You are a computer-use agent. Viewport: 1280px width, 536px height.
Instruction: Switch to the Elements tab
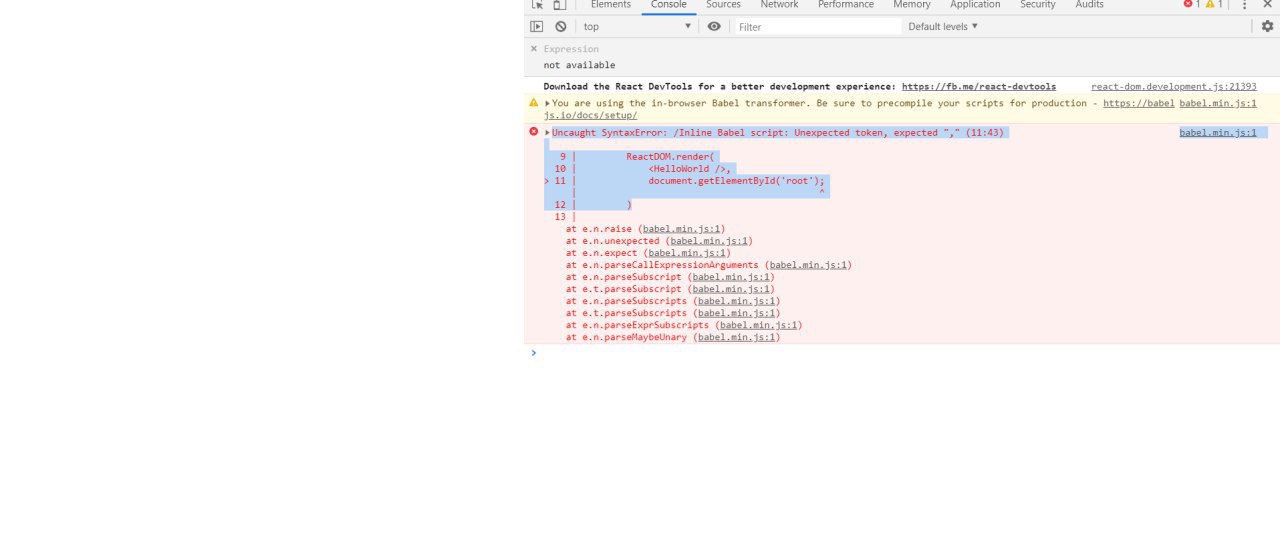(x=611, y=5)
